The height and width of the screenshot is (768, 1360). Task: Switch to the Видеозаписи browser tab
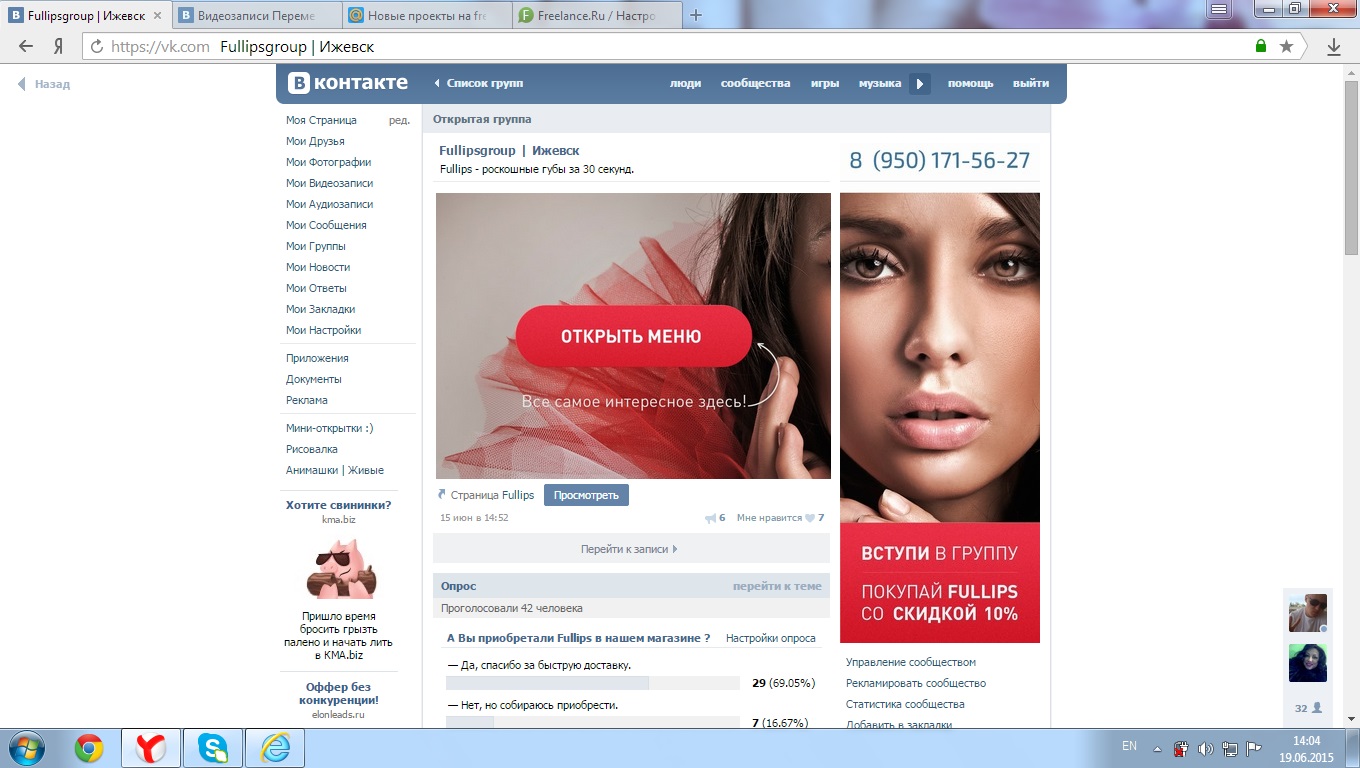coord(256,16)
